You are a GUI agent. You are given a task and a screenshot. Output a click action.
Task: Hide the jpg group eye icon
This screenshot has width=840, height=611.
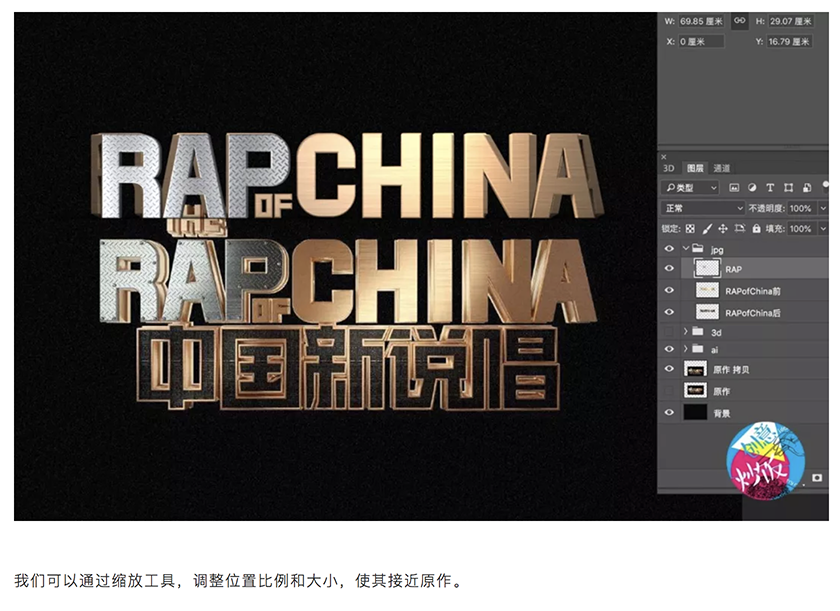[x=669, y=249]
